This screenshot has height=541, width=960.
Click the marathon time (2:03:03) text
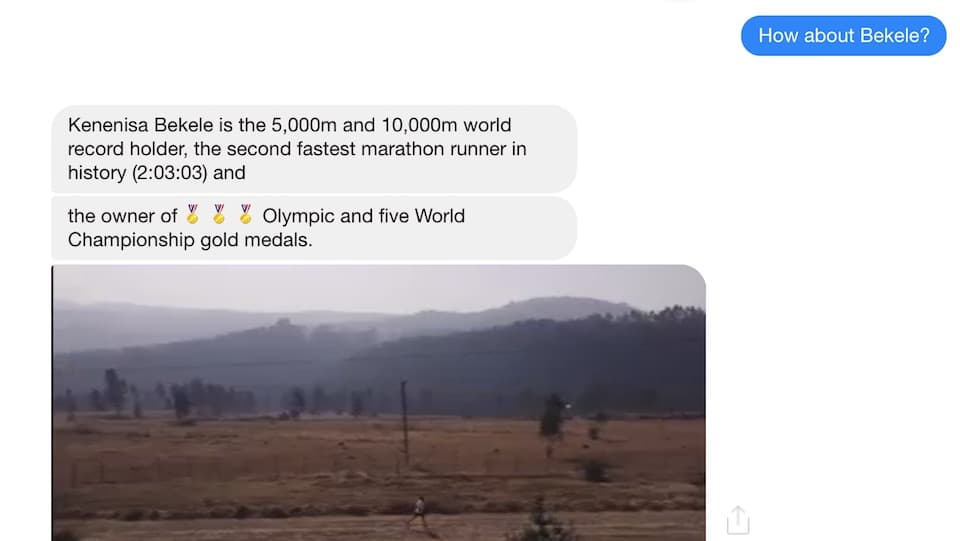click(170, 173)
